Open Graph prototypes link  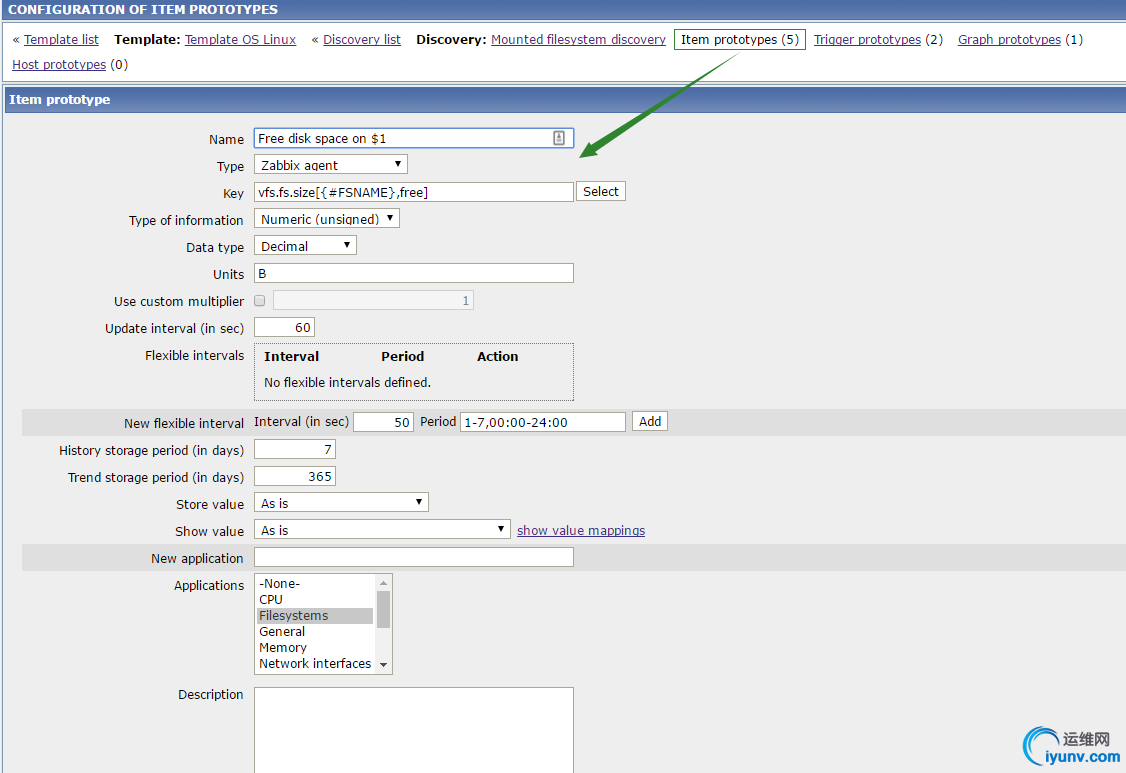(1009, 40)
